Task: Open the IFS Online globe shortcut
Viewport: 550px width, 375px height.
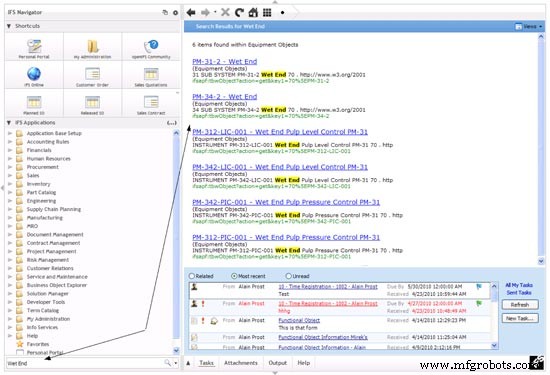Action: 34,76
